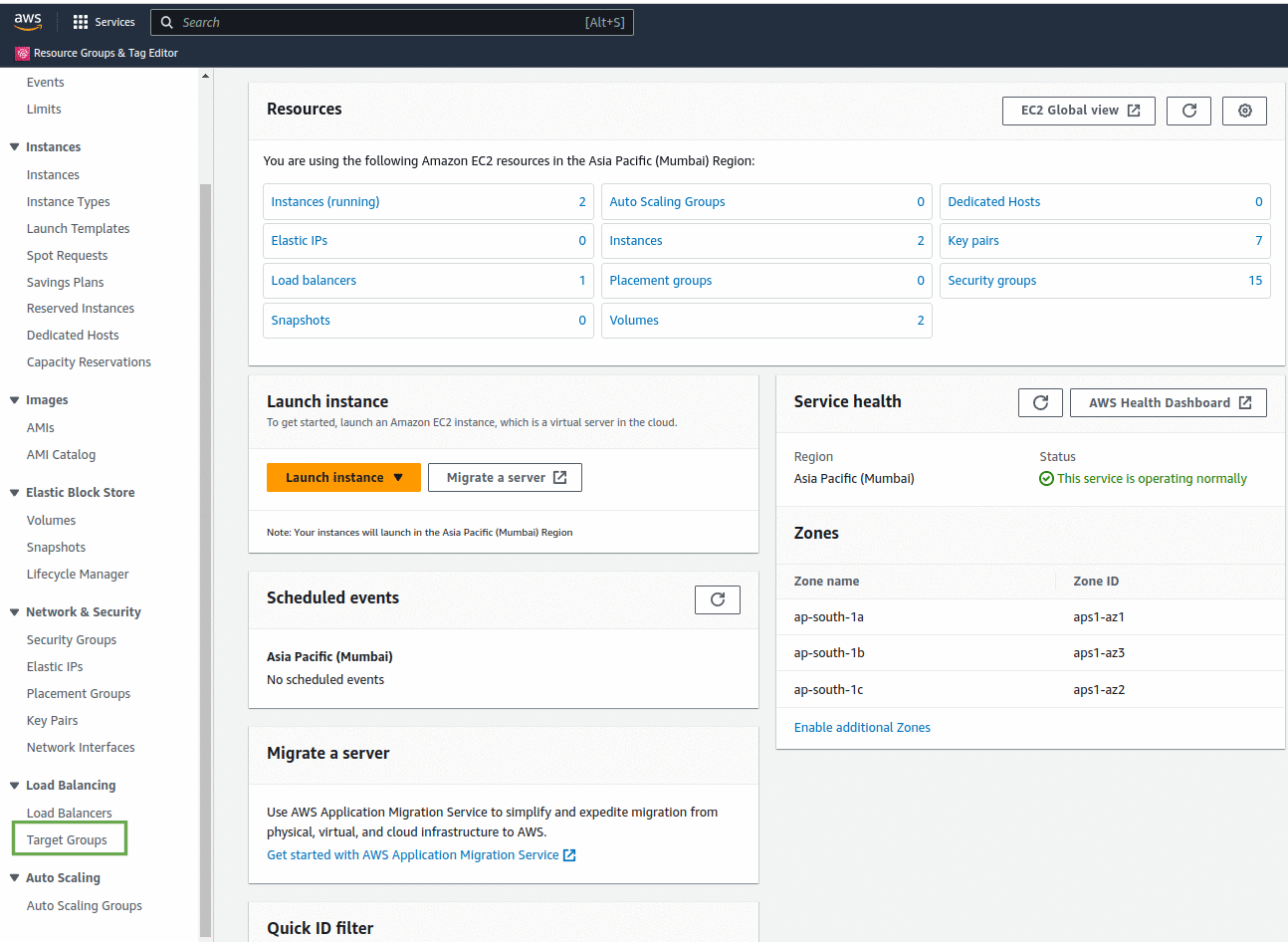Open Placement Groups in the sidebar
Image resolution: width=1288 pixels, height=942 pixels.
79,693
